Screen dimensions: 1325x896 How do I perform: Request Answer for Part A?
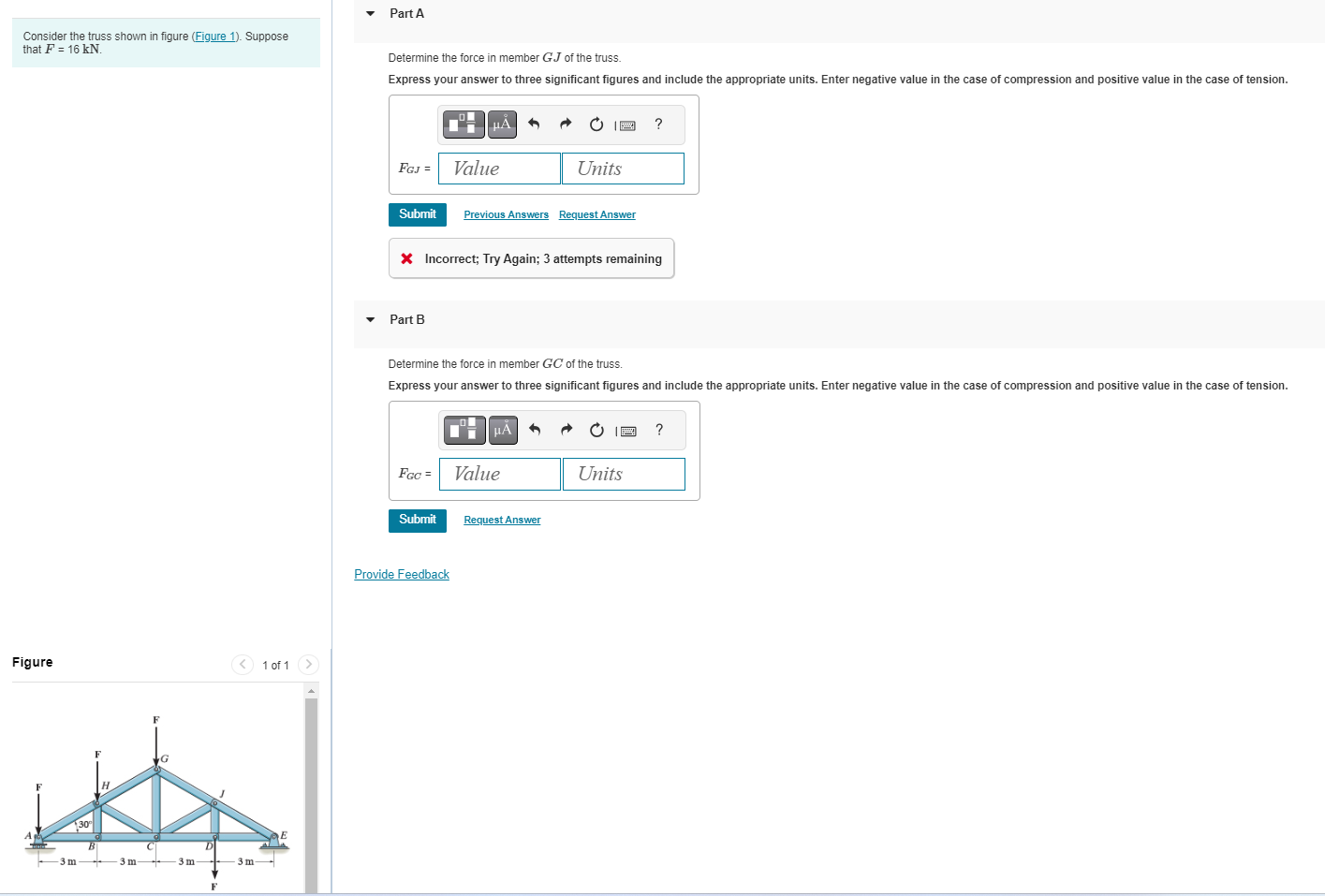click(597, 214)
